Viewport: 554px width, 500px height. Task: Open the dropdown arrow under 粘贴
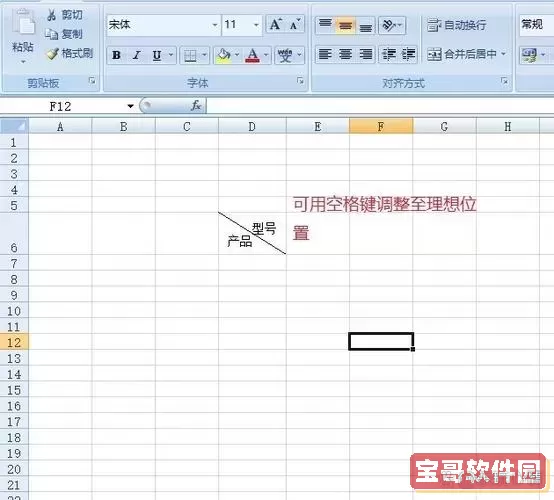(23, 62)
